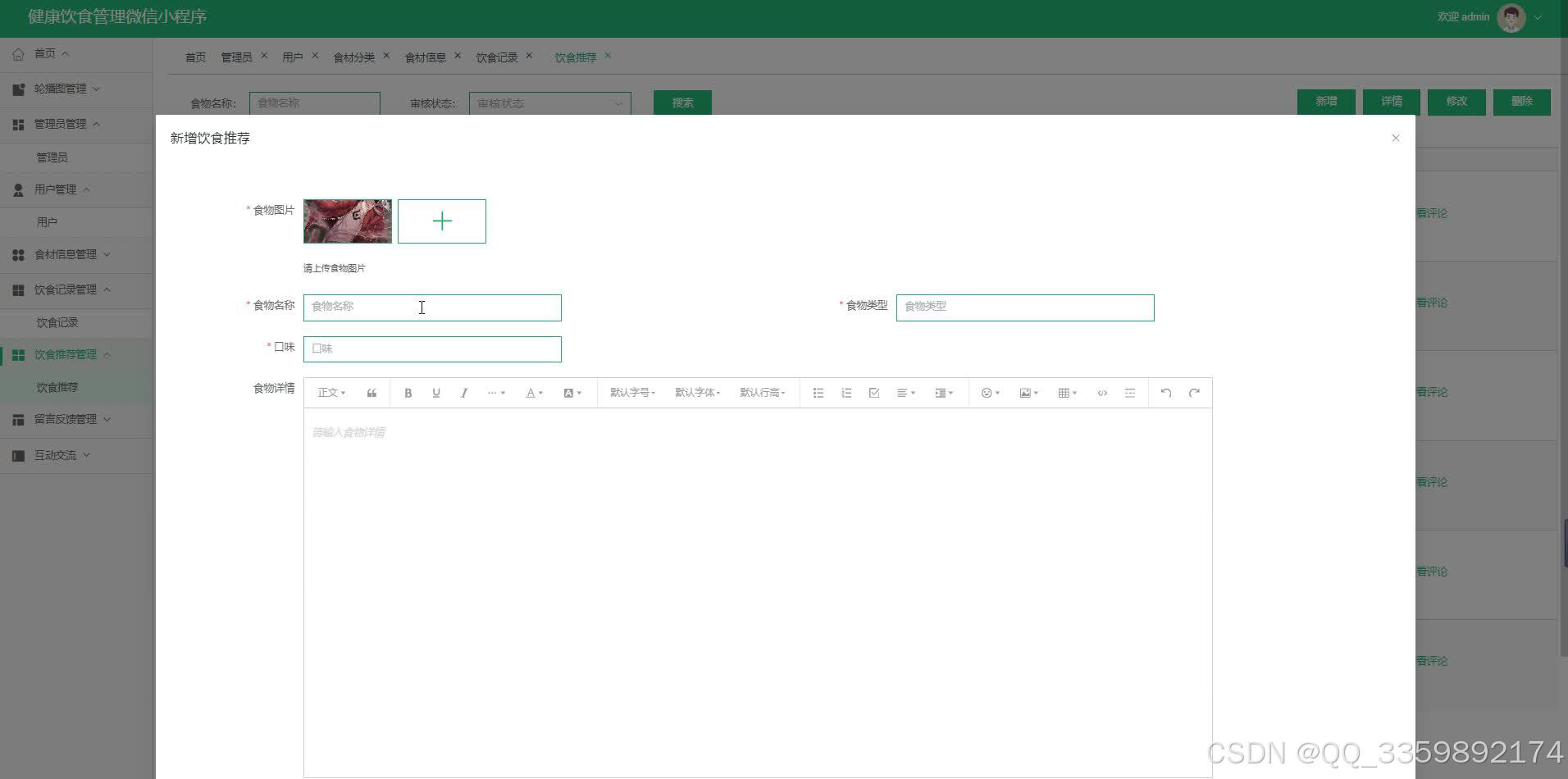Screen dimensions: 1568x779
Task: Open the indent options menu
Action: (944, 393)
